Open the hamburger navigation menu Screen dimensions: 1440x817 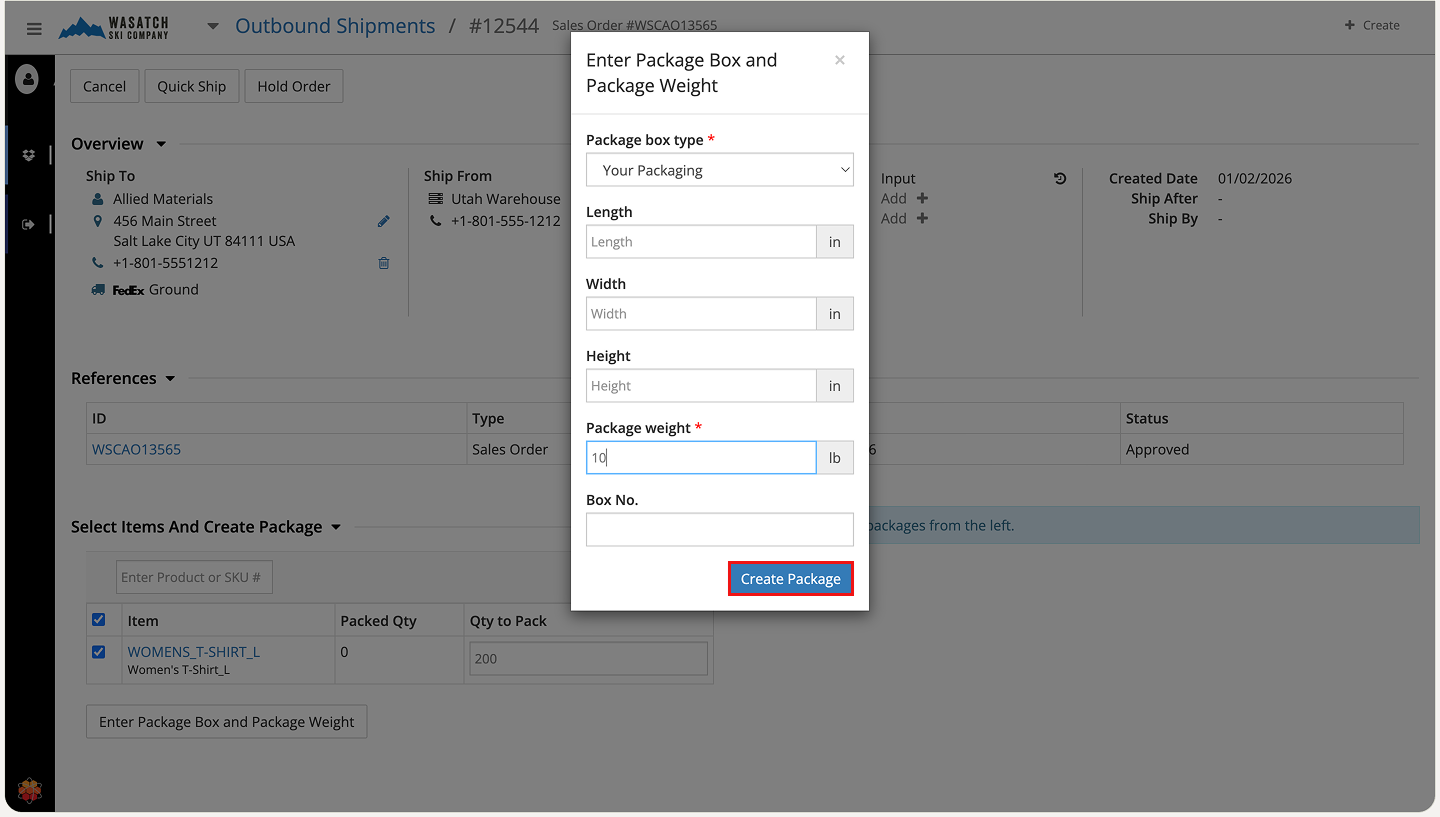tap(34, 28)
